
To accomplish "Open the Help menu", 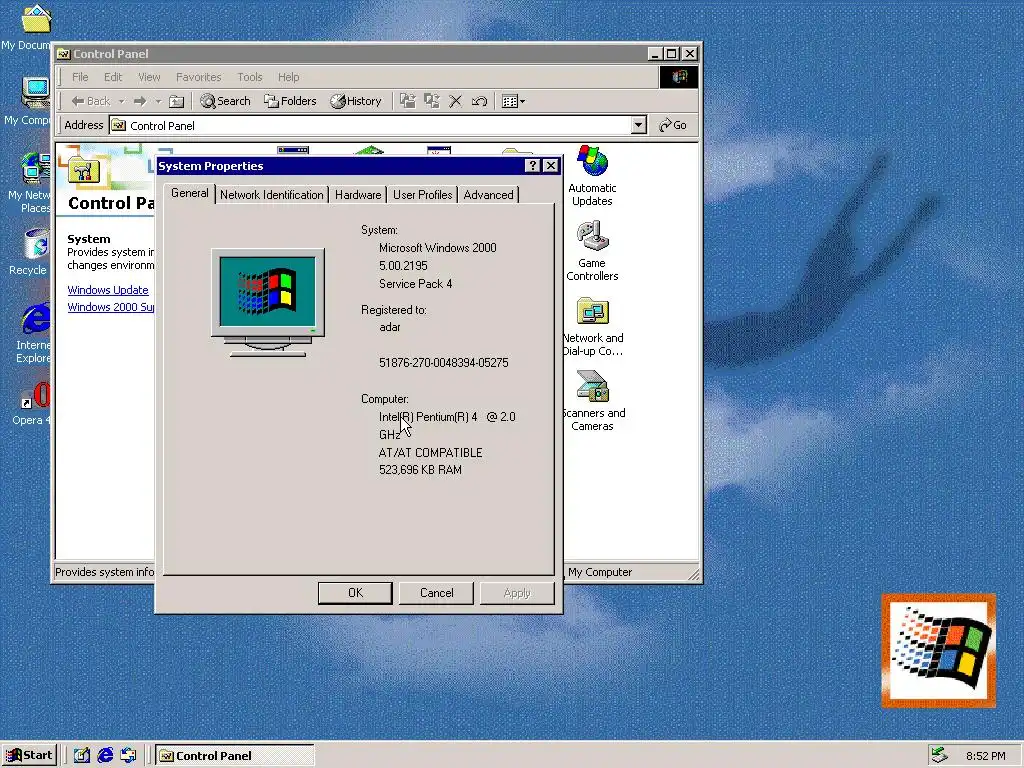I will pyautogui.click(x=288, y=77).
